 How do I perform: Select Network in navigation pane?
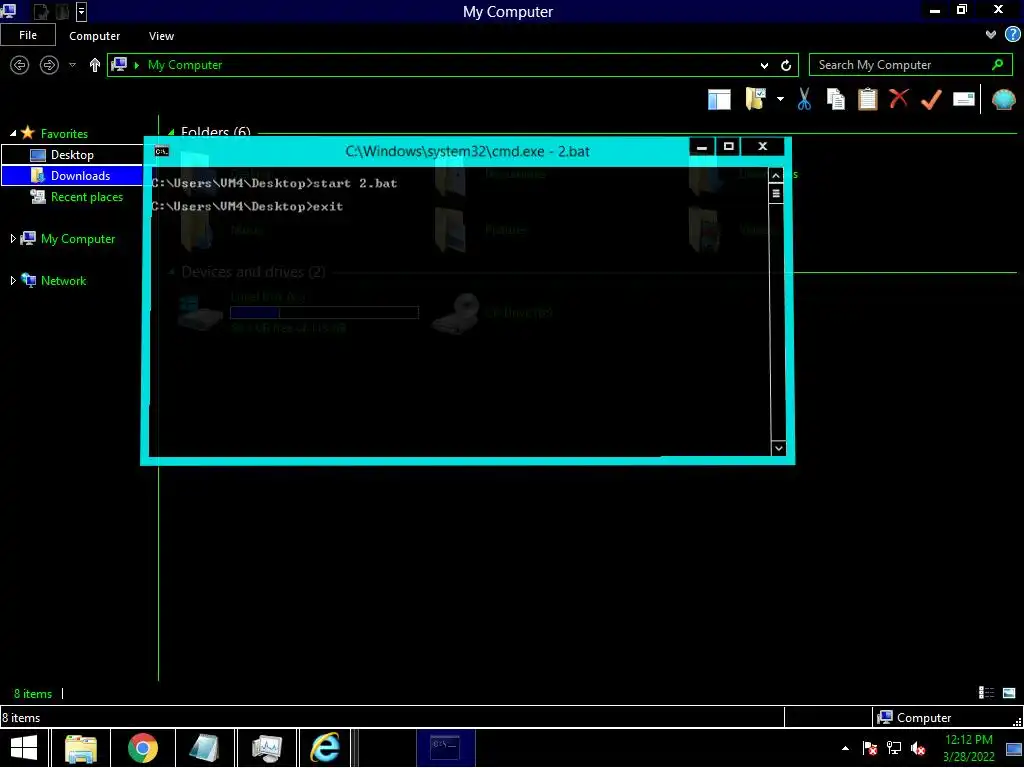[x=63, y=281]
